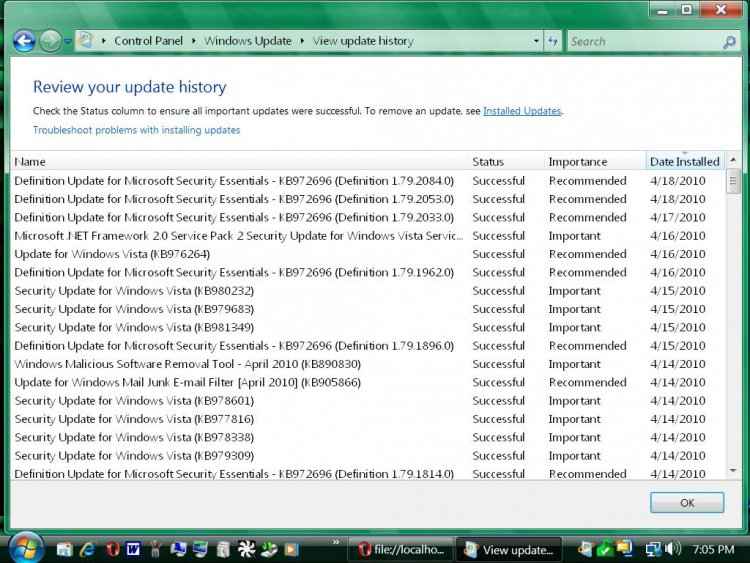Select Security Update for Windows Vista (KB979309)
This screenshot has width=750, height=563.
pyautogui.click(x=367, y=456)
